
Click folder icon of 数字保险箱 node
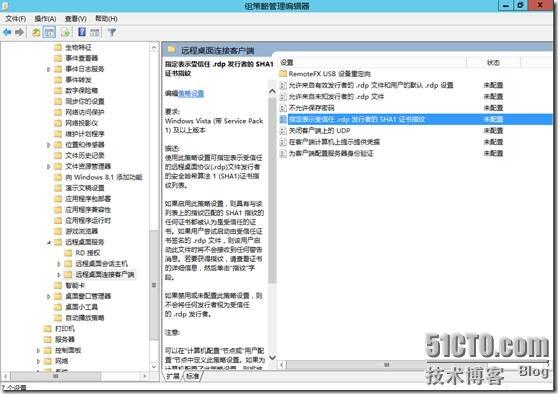coord(58,90)
